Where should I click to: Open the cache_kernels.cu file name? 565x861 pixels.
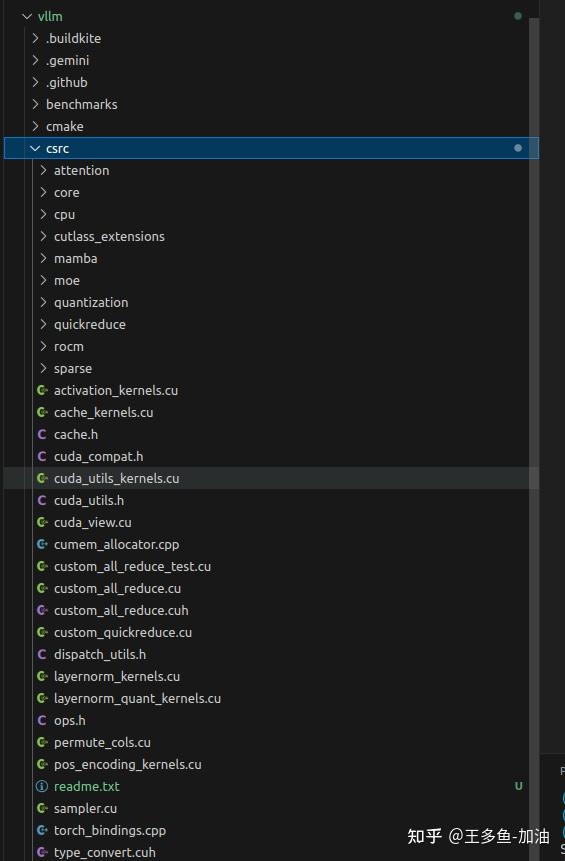(103, 412)
